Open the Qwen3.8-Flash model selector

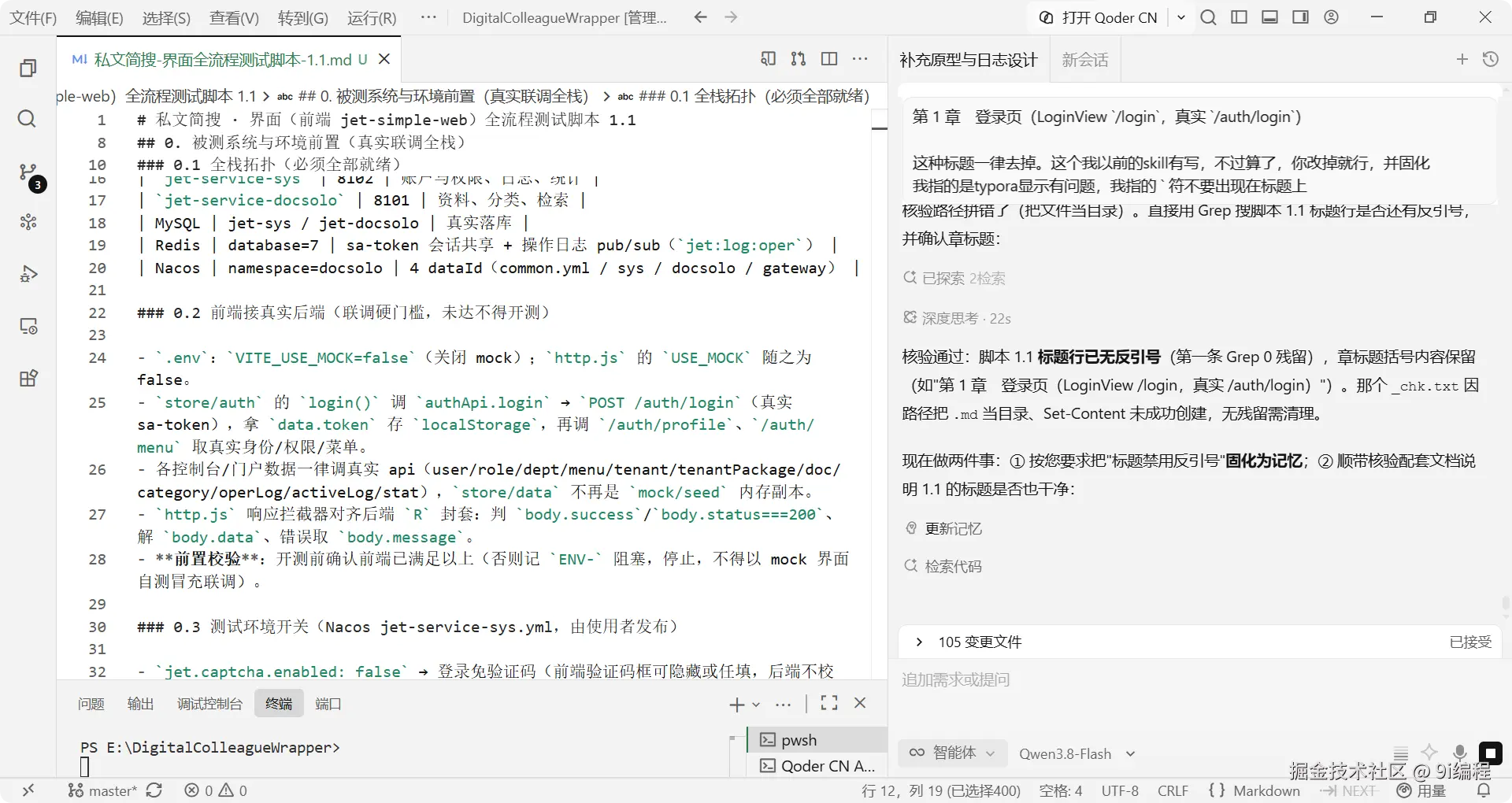[x=1077, y=753]
